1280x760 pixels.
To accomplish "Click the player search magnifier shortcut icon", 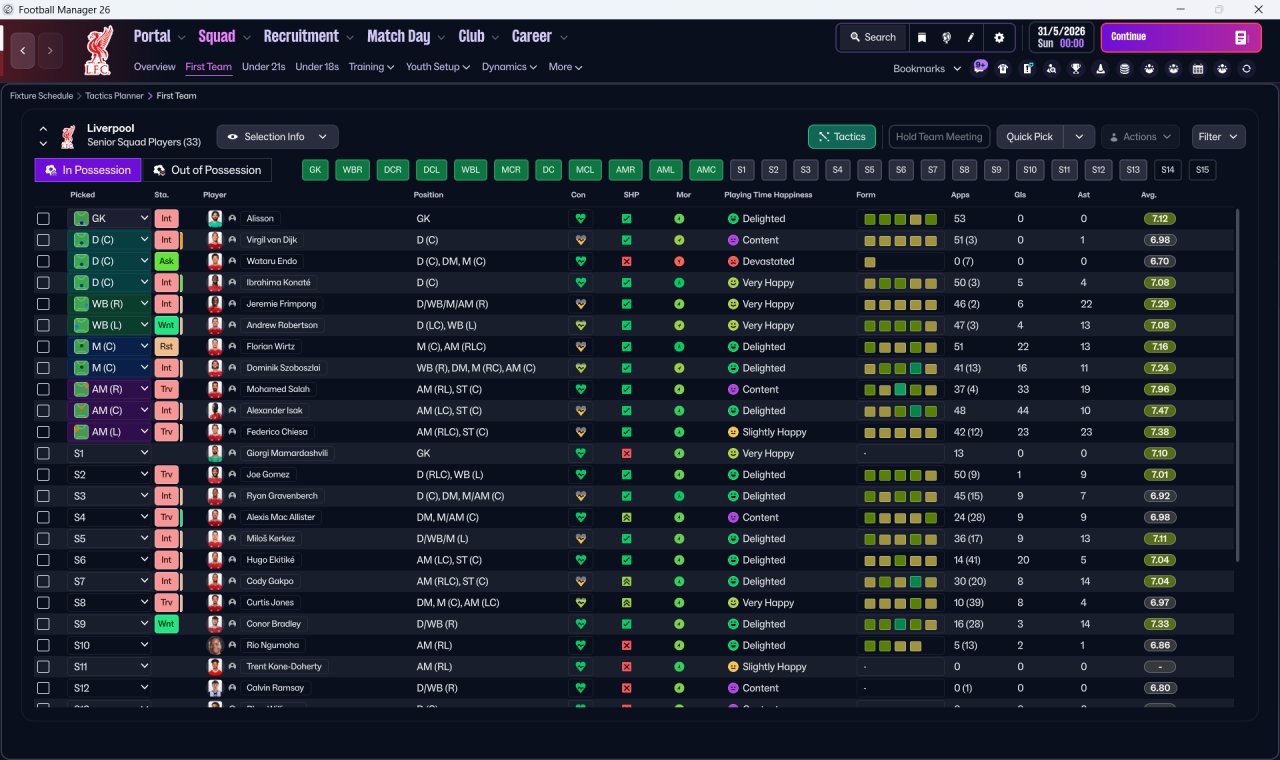I will 1052,69.
